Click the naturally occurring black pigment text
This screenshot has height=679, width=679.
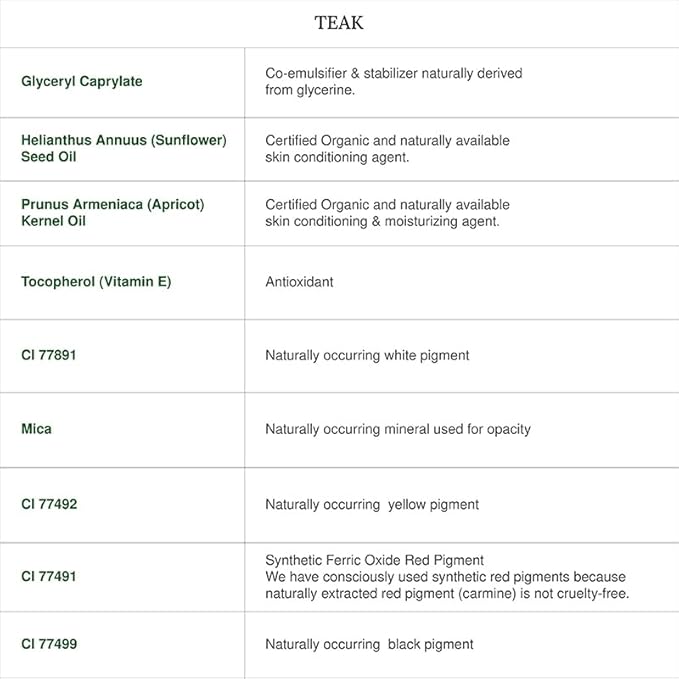click(x=369, y=644)
